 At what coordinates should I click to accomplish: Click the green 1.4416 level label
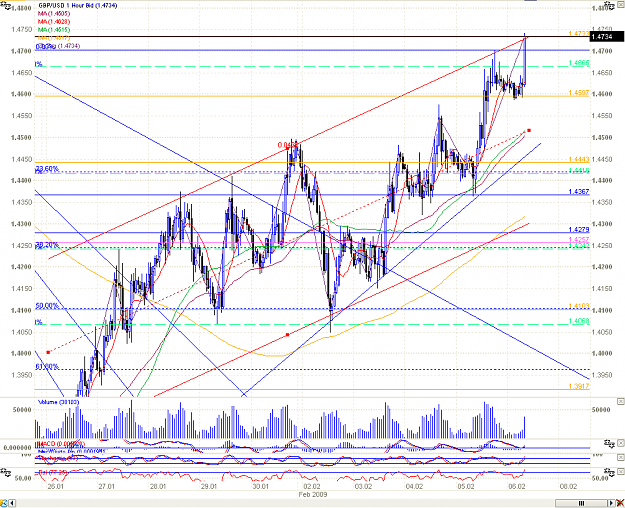pos(578,171)
